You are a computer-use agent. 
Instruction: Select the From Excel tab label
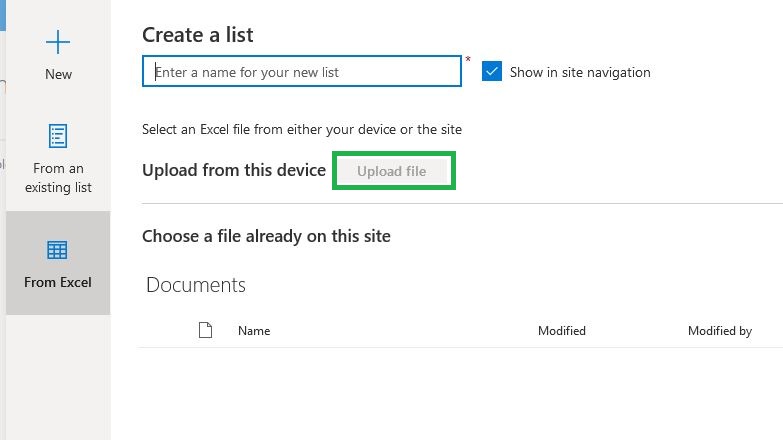coord(58,282)
